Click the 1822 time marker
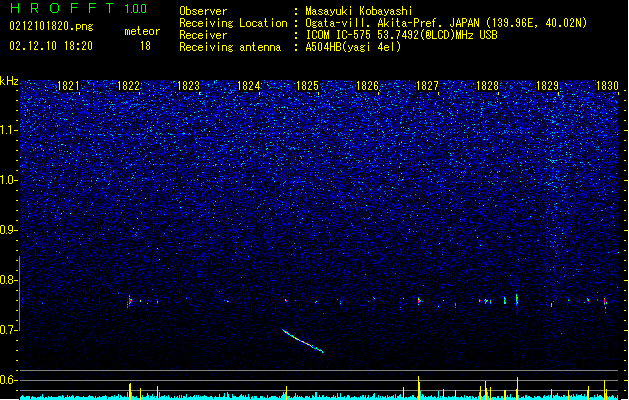Screen dimensions: 629x400 (x=128, y=86)
